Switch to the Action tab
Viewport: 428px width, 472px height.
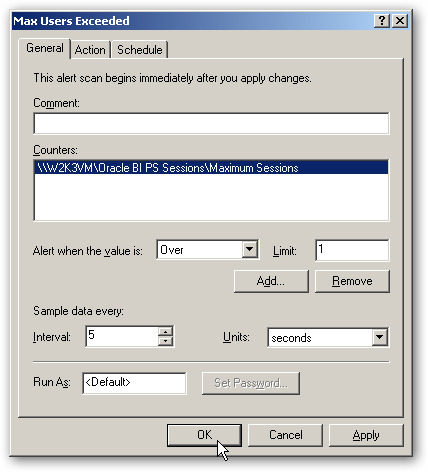(x=90, y=50)
